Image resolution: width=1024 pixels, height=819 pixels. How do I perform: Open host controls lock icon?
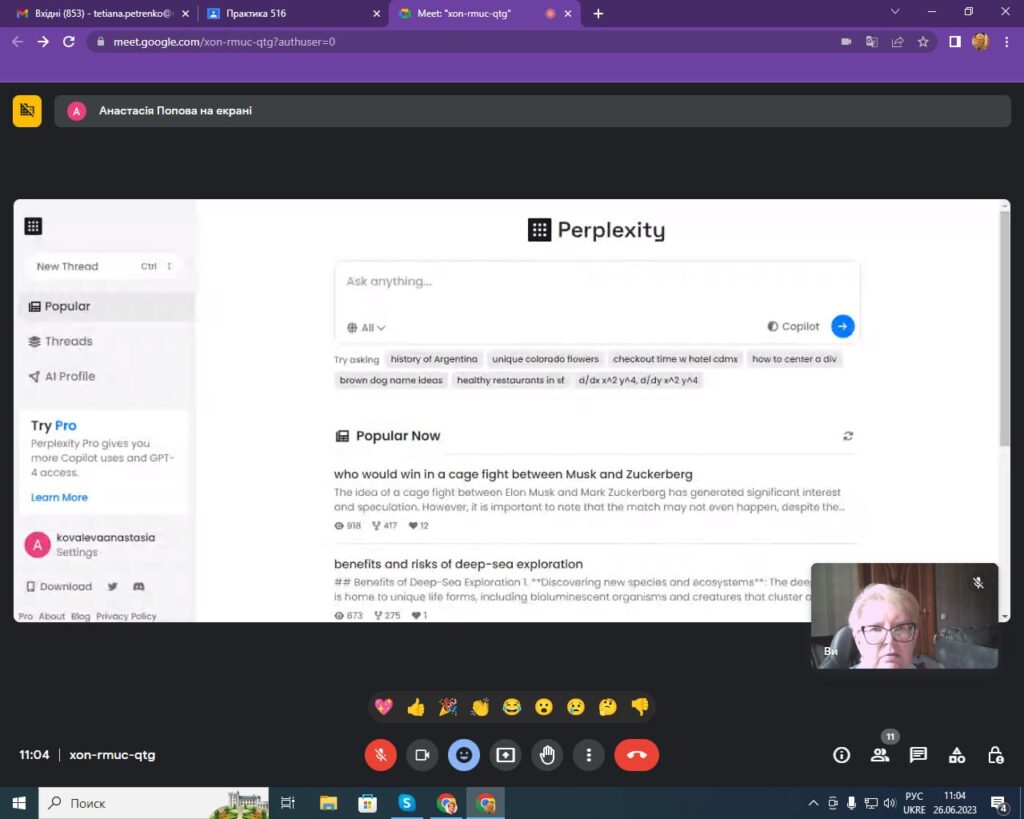[995, 755]
